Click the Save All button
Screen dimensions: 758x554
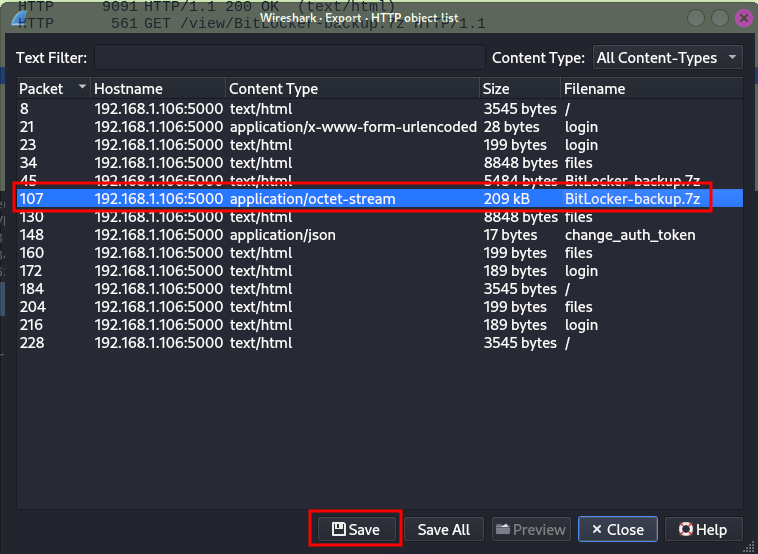(443, 529)
